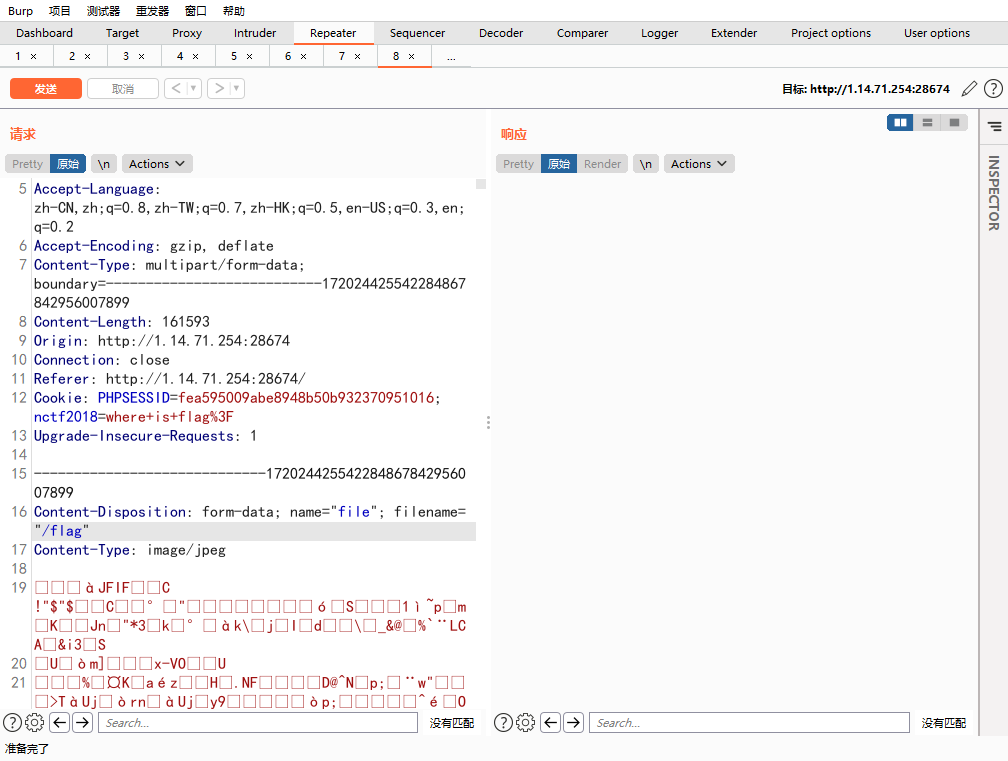Click the pencil icon to edit the target
Viewport: 1008px width, 761px height.
click(x=969, y=89)
